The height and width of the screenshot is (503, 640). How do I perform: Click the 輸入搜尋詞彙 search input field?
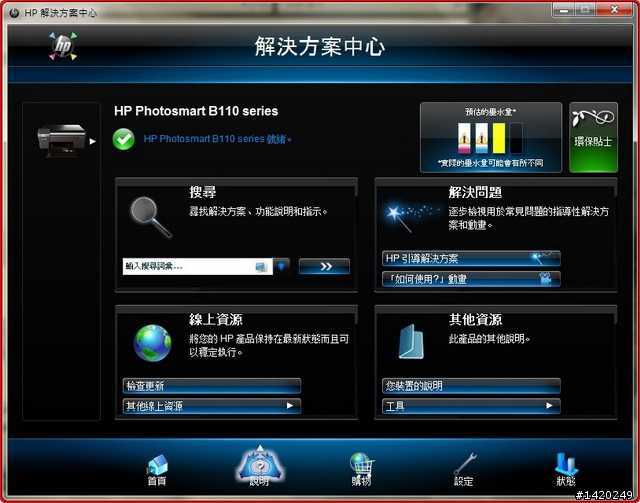tap(198, 267)
